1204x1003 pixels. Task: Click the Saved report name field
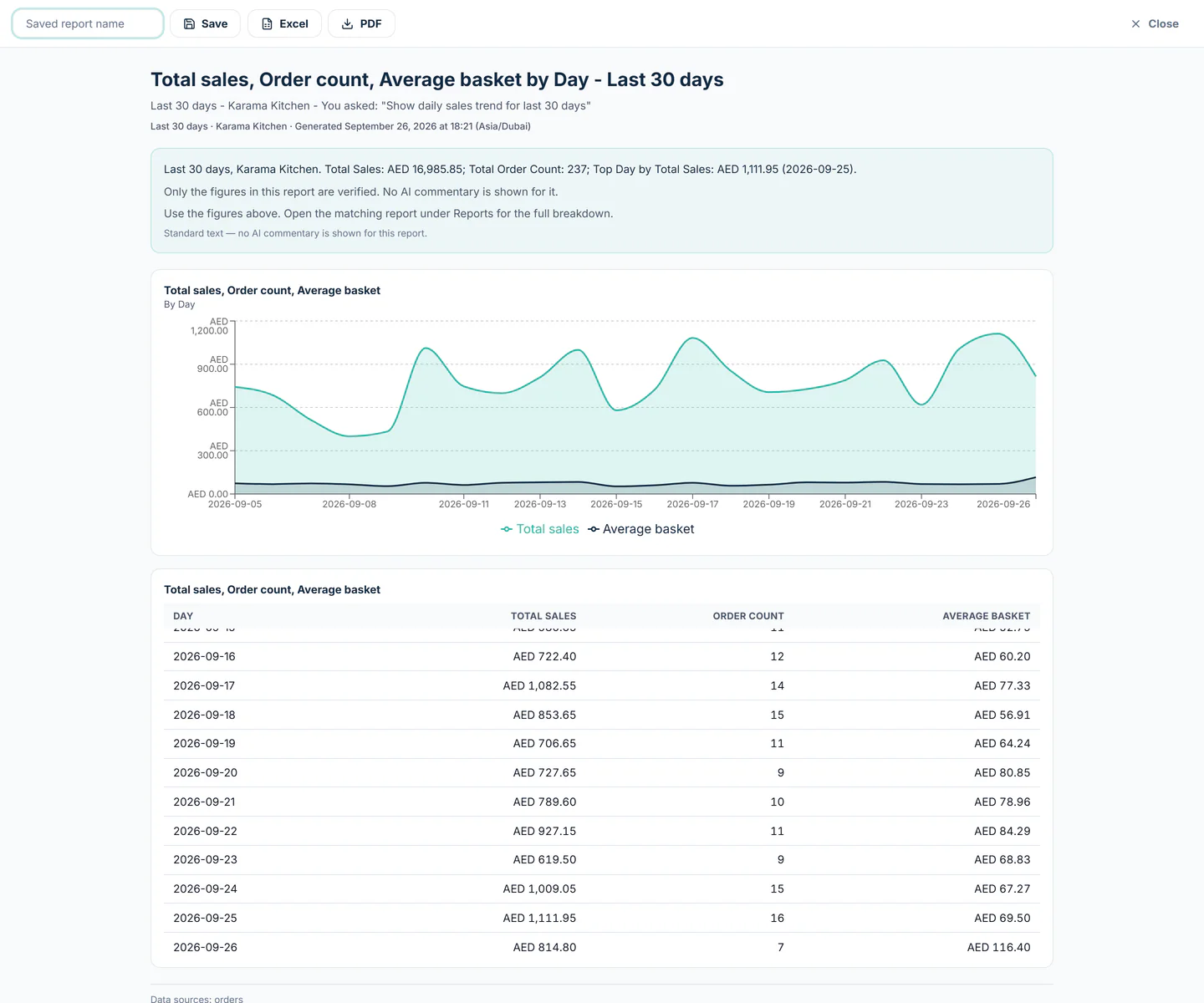(x=88, y=23)
